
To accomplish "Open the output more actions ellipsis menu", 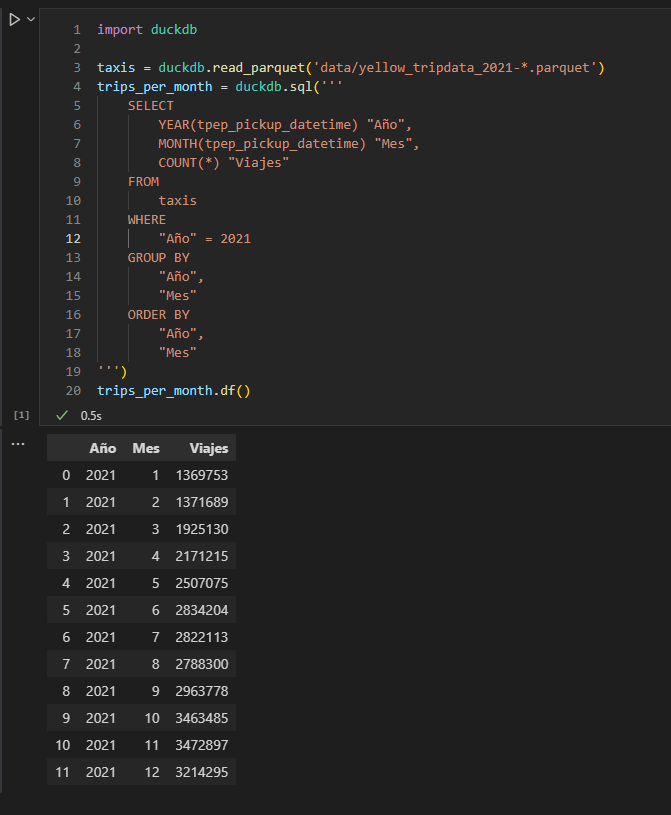I will (x=17, y=443).
